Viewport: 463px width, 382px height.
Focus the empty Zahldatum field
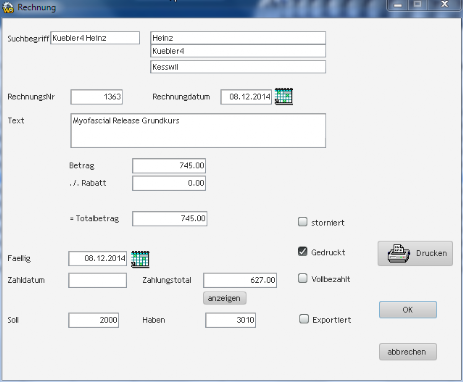(x=98, y=280)
